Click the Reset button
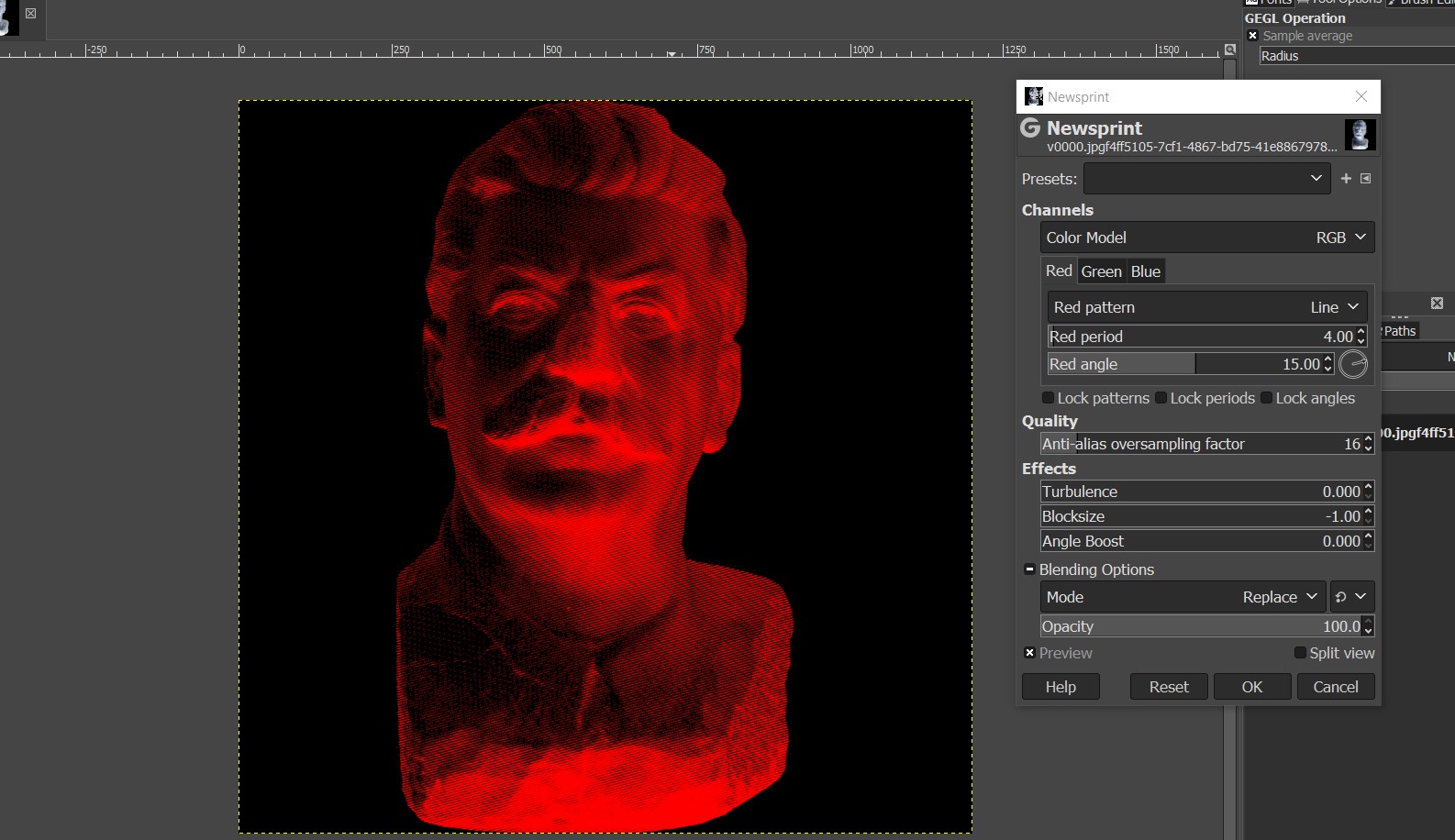The height and width of the screenshot is (840, 1455). point(1168,687)
